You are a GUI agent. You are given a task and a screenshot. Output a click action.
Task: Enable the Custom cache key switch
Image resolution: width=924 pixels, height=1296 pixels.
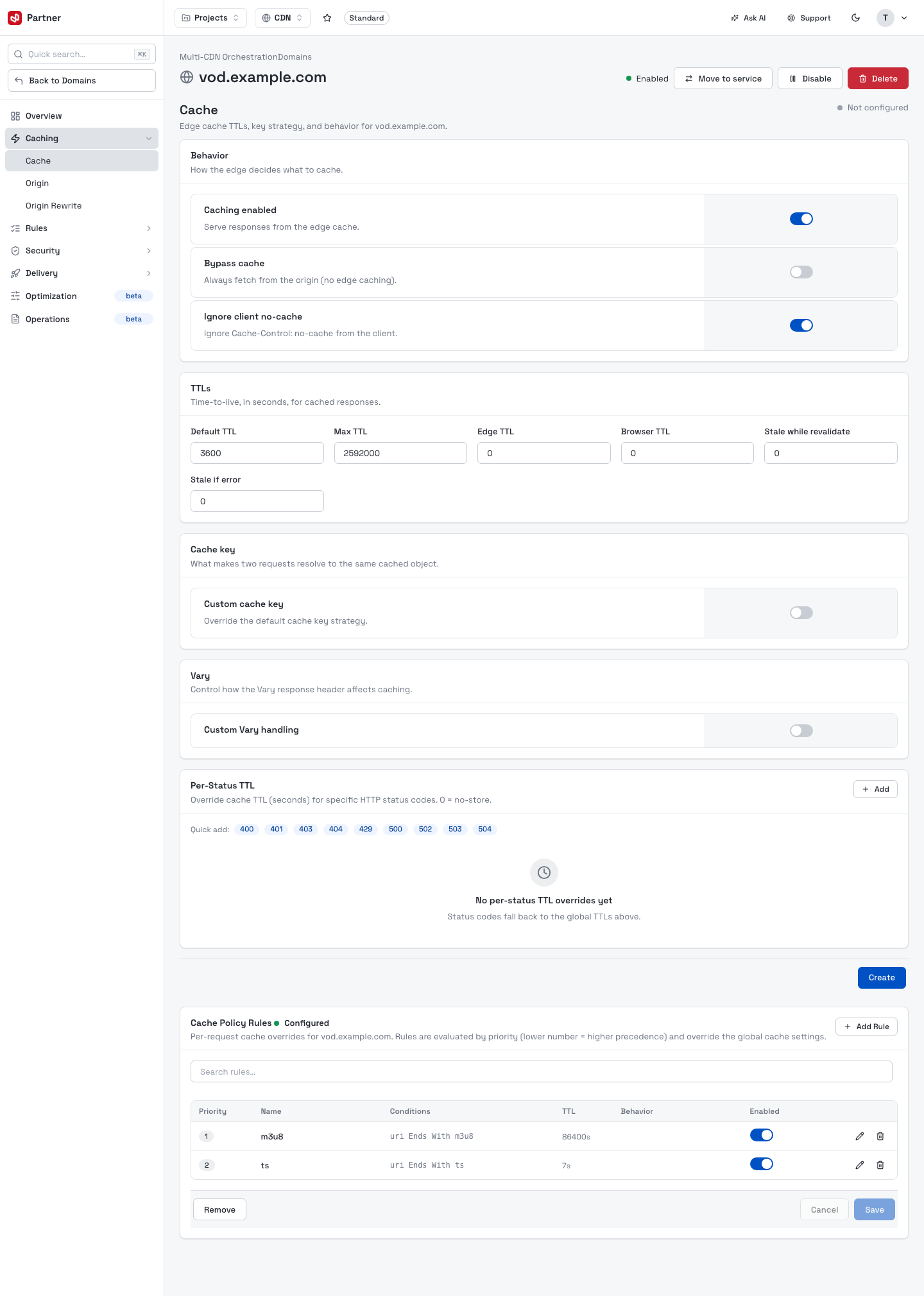click(801, 613)
